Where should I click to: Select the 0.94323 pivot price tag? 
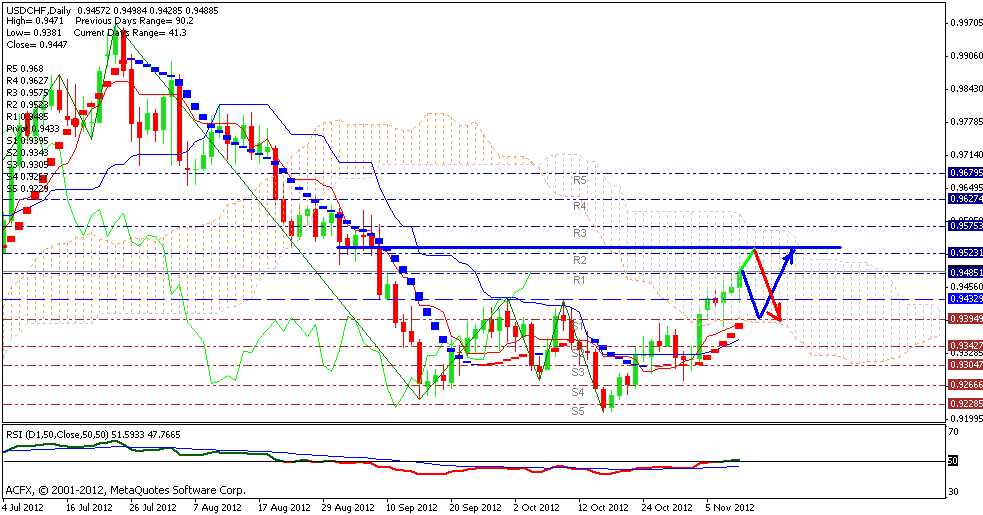coord(964,299)
